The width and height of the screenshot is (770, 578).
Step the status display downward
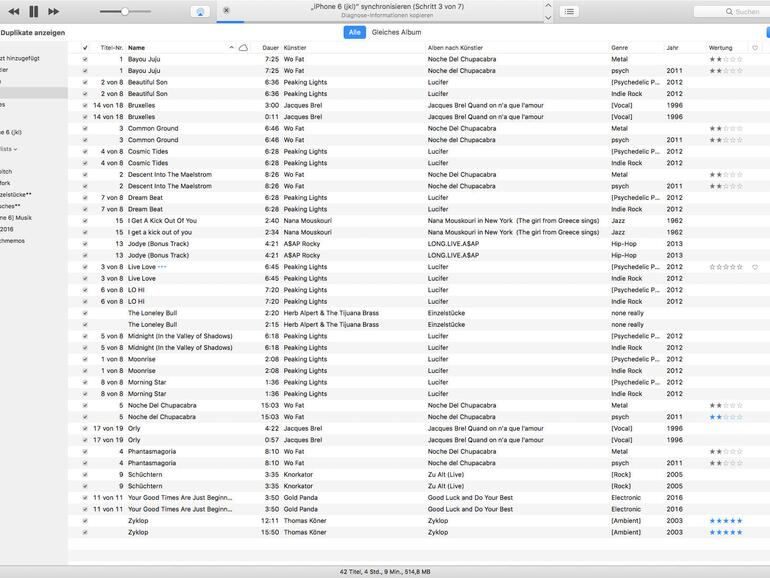(549, 17)
